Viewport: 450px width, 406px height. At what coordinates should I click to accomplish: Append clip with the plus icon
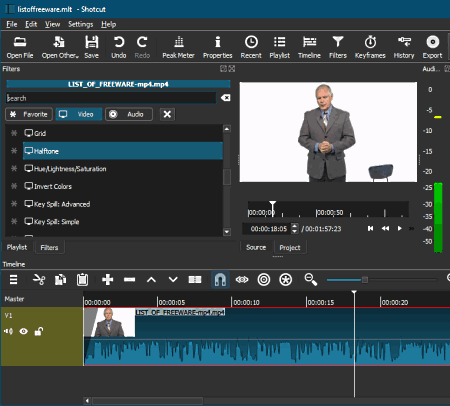(x=107, y=279)
